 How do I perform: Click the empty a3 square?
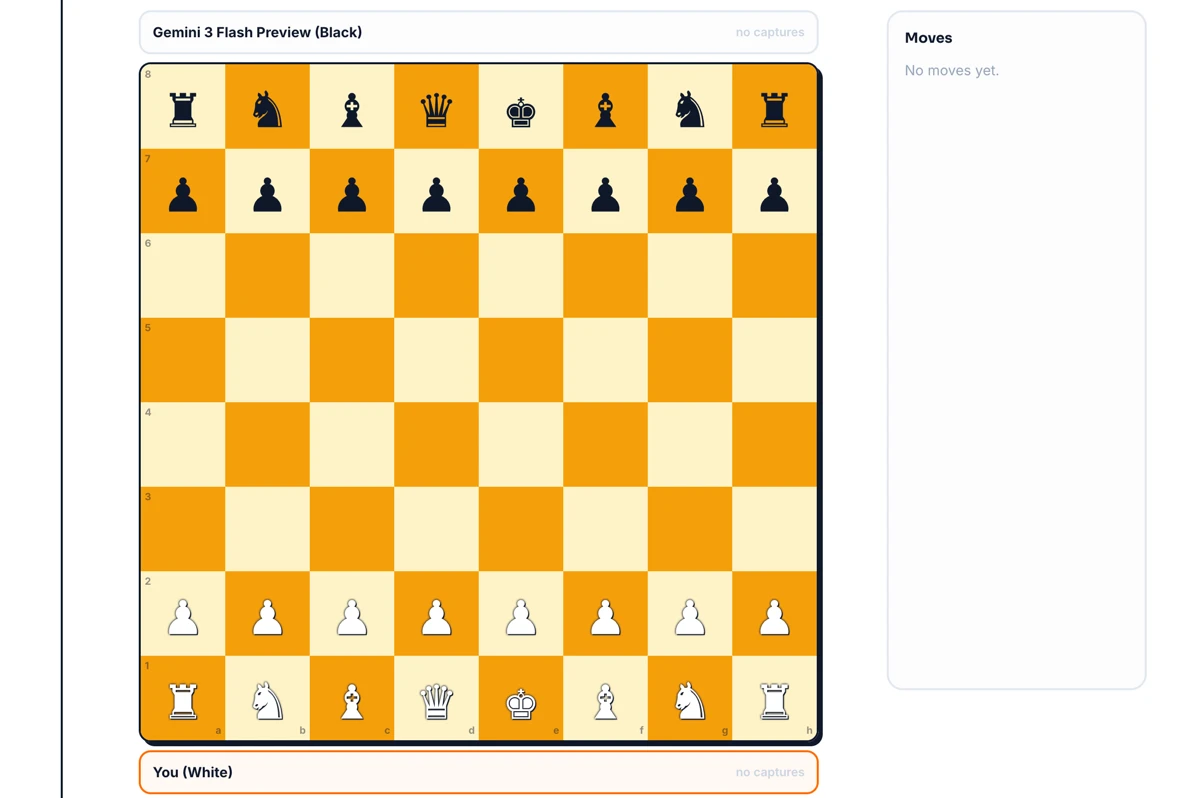pos(183,529)
